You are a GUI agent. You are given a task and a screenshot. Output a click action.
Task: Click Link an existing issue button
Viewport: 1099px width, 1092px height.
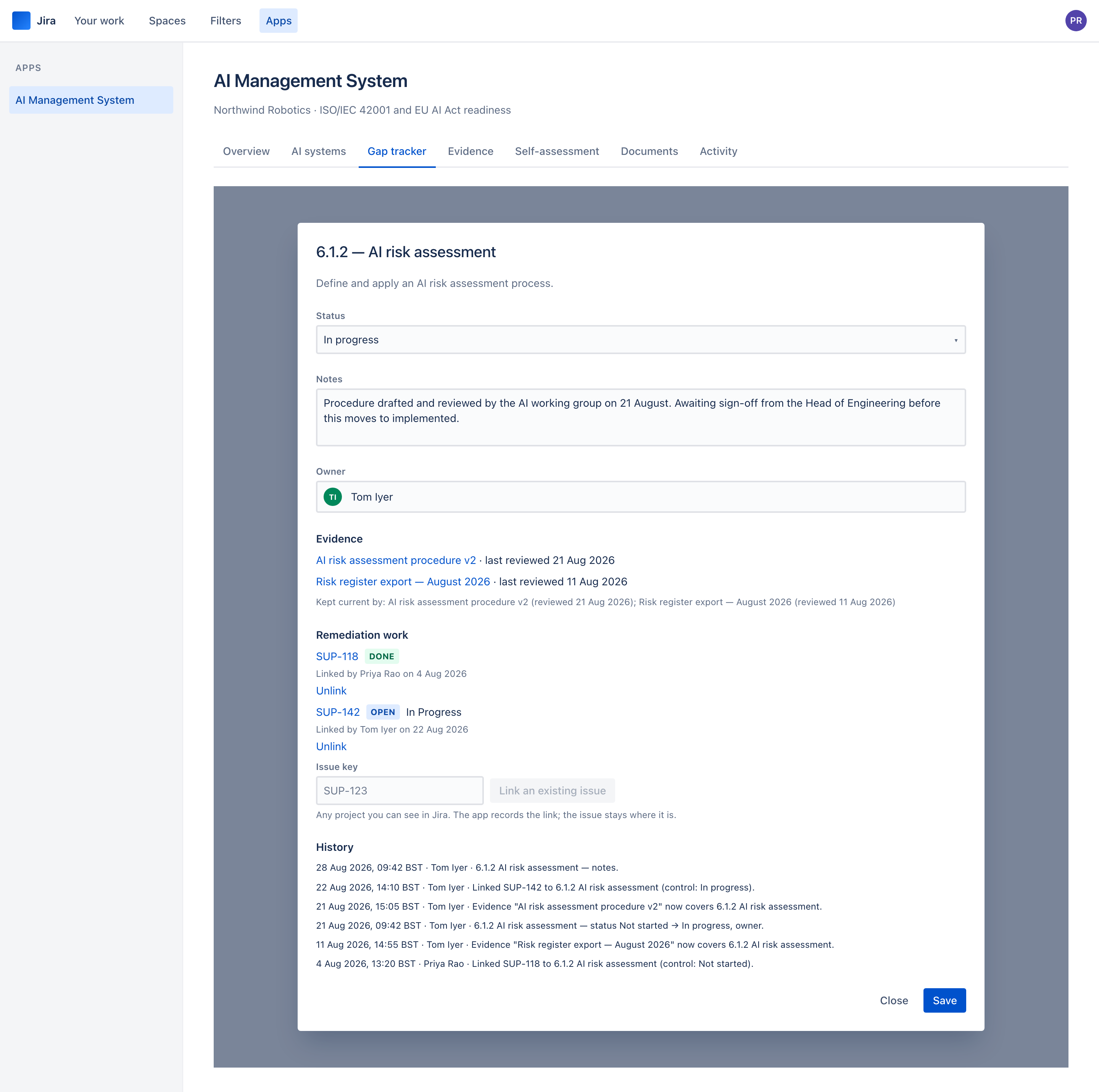(x=552, y=791)
